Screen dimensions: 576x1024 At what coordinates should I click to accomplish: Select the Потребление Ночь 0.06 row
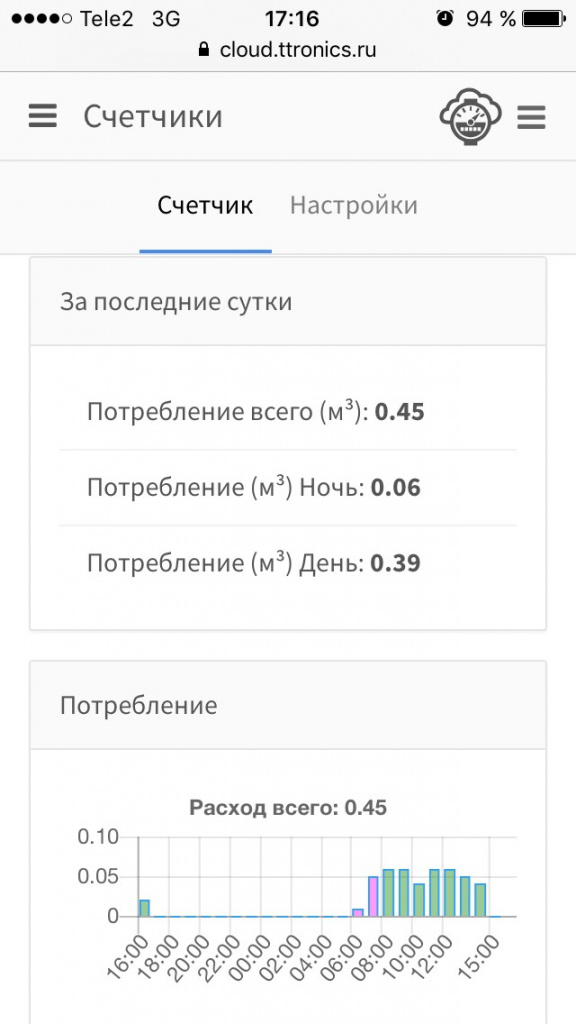(288, 488)
